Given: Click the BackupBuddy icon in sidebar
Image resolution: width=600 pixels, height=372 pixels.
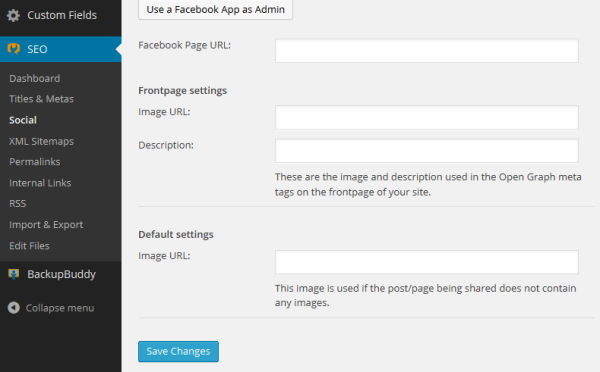Looking at the screenshot, I should point(14,274).
